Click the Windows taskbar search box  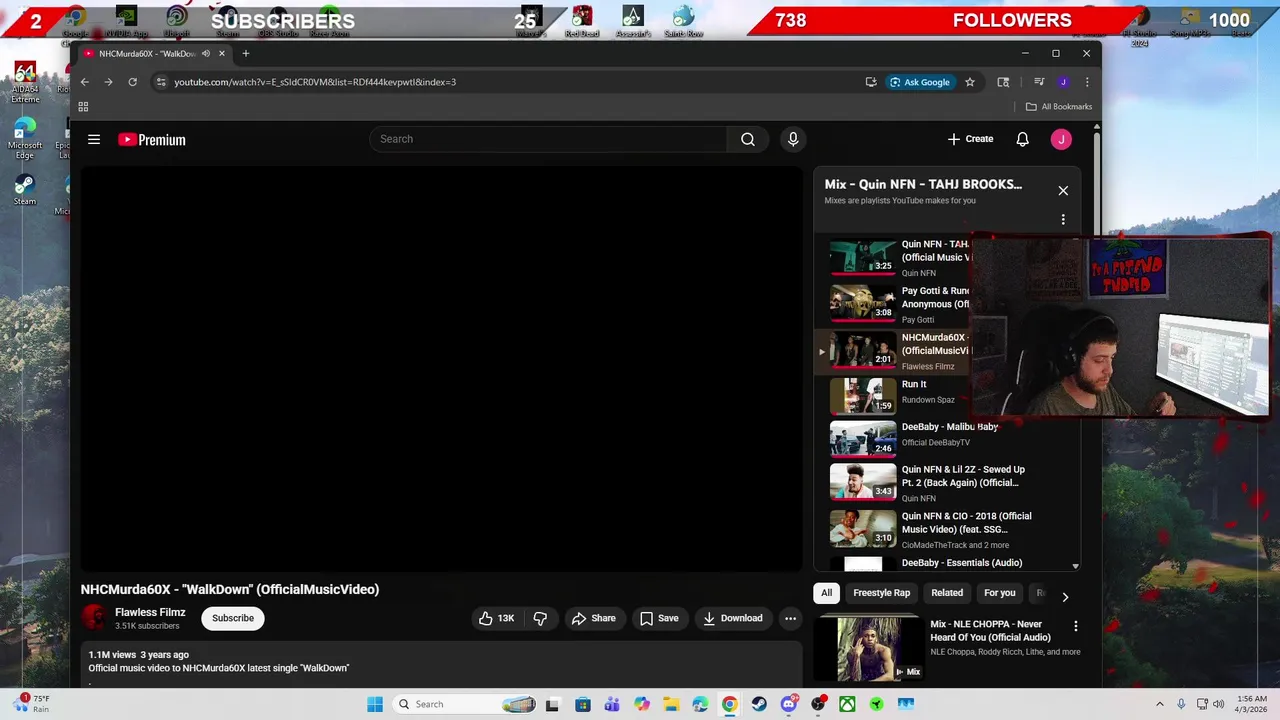pyautogui.click(x=465, y=704)
